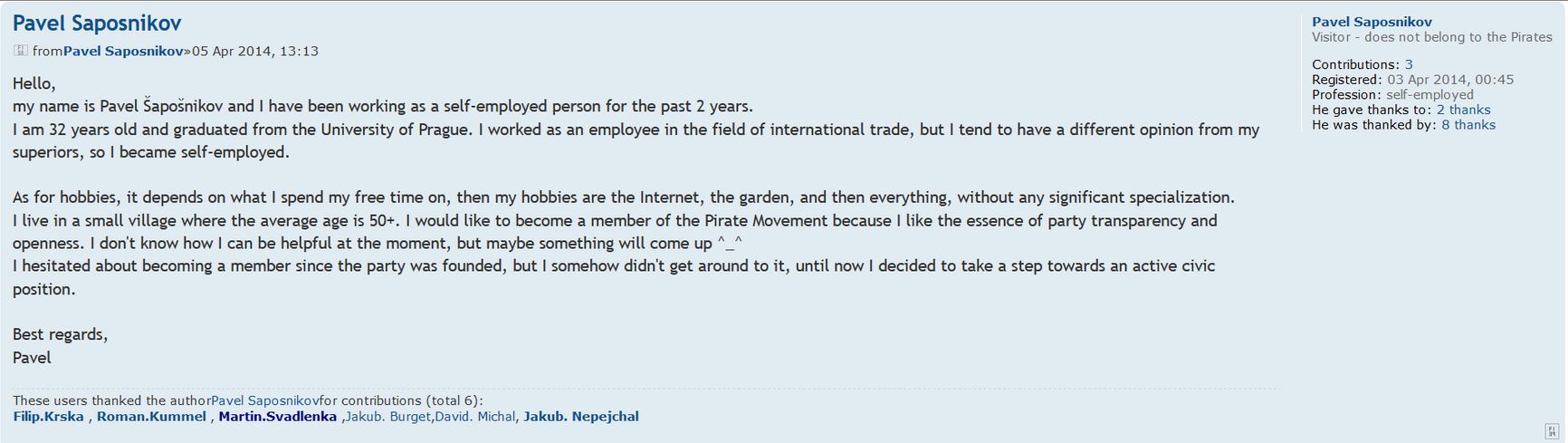Click the post timestamp "05 Apr 2014, 13:13"
Screen dimensions: 1568x443
[x=254, y=52]
